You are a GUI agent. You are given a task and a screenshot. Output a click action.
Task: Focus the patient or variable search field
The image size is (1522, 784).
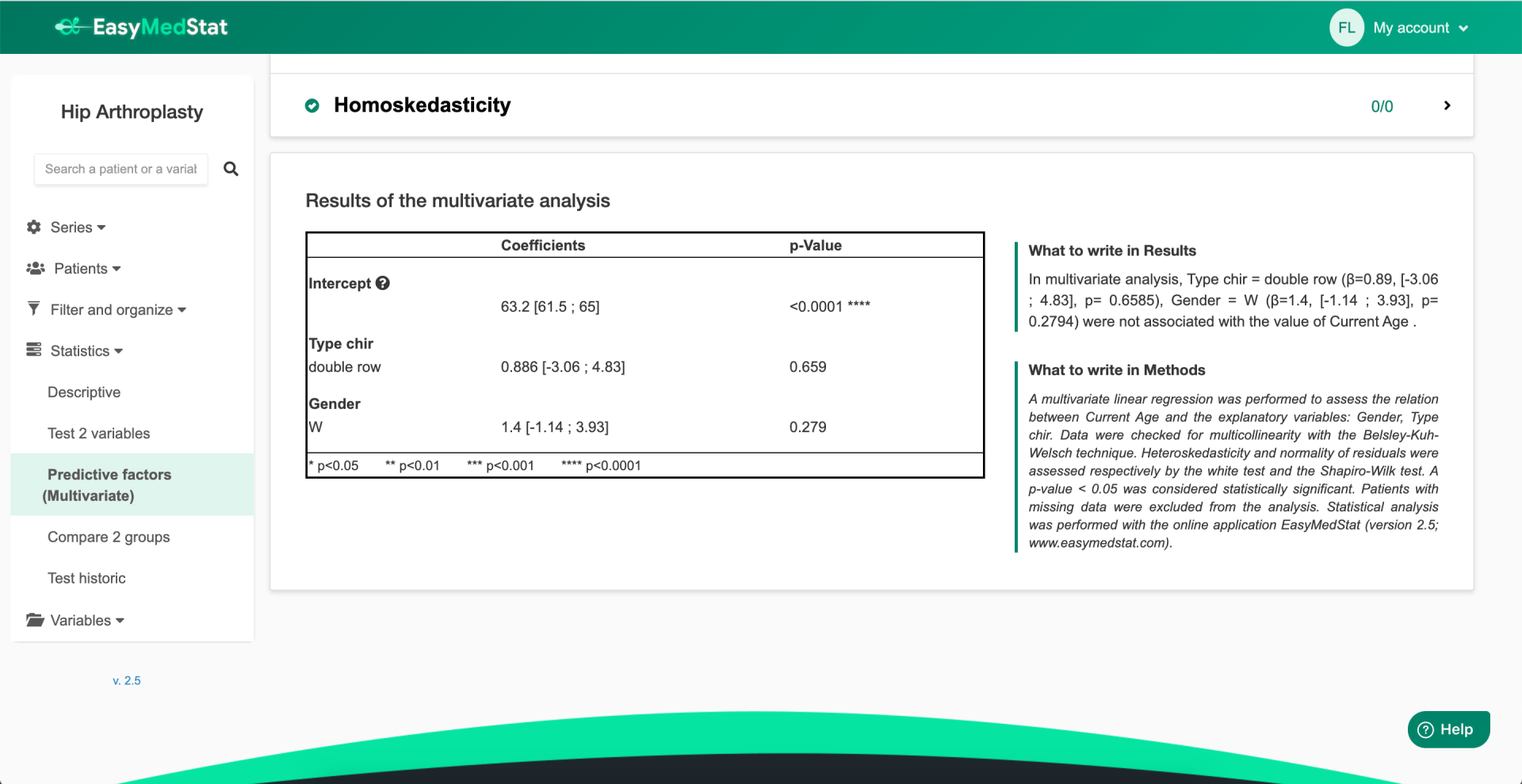(x=120, y=169)
